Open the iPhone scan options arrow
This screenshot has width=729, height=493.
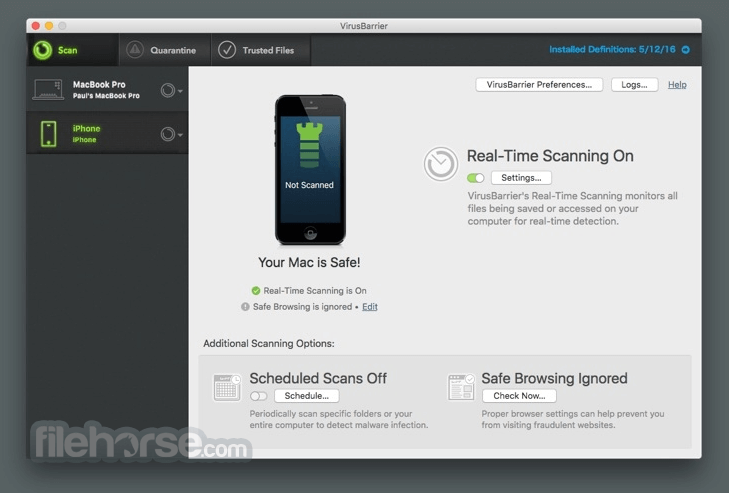[x=180, y=135]
